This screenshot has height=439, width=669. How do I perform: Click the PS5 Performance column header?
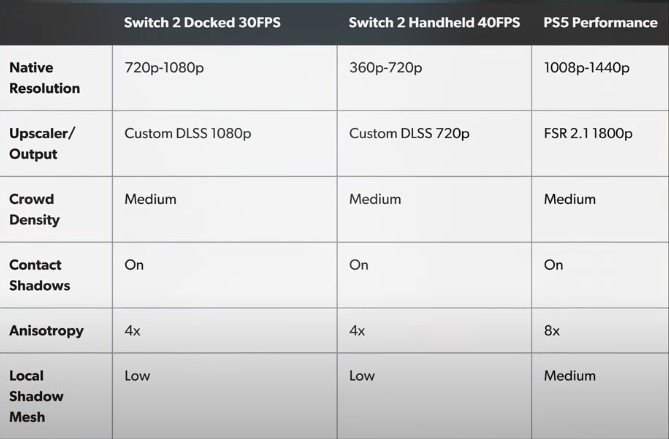tap(600, 23)
